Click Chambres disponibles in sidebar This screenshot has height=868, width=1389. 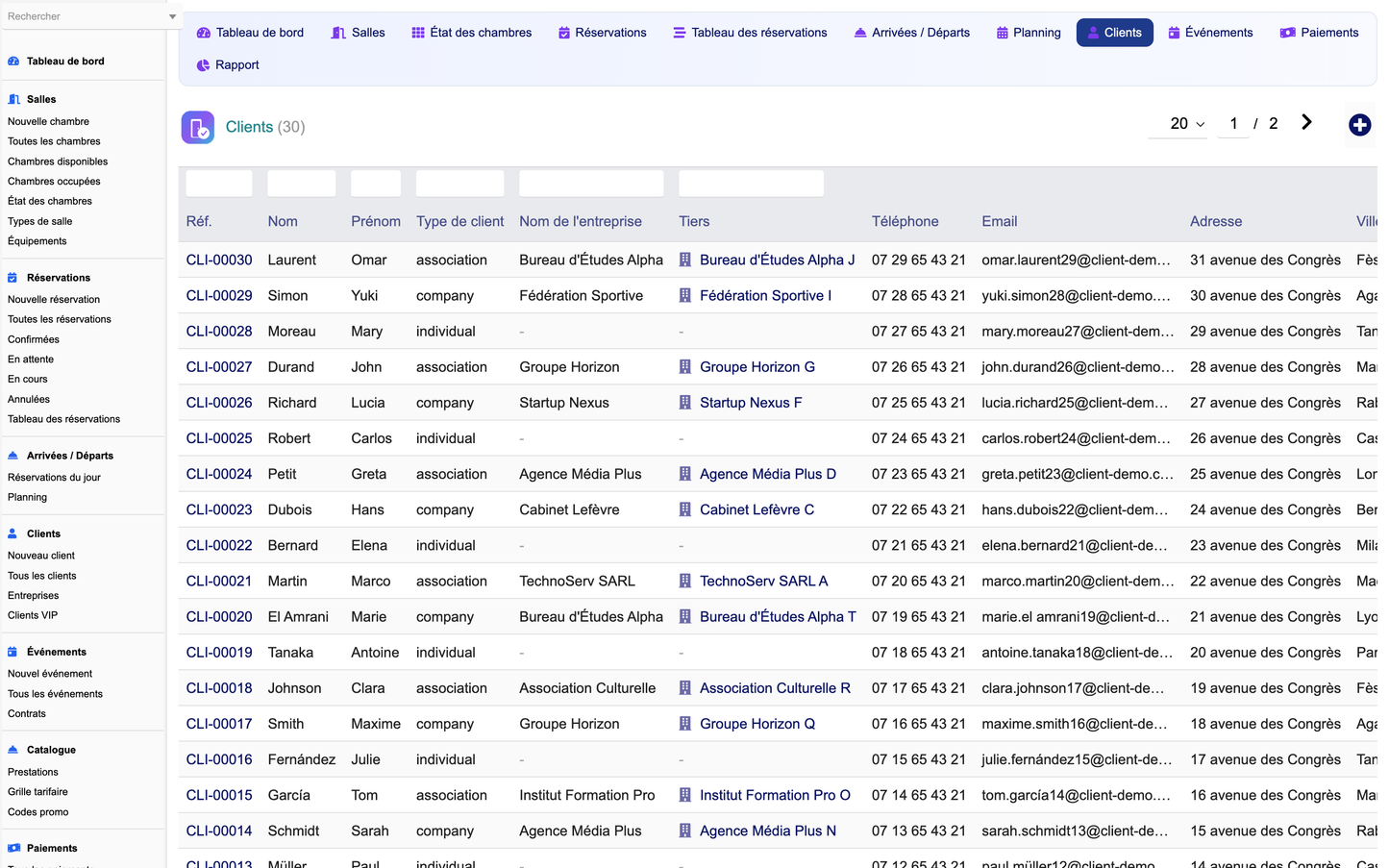coord(58,161)
